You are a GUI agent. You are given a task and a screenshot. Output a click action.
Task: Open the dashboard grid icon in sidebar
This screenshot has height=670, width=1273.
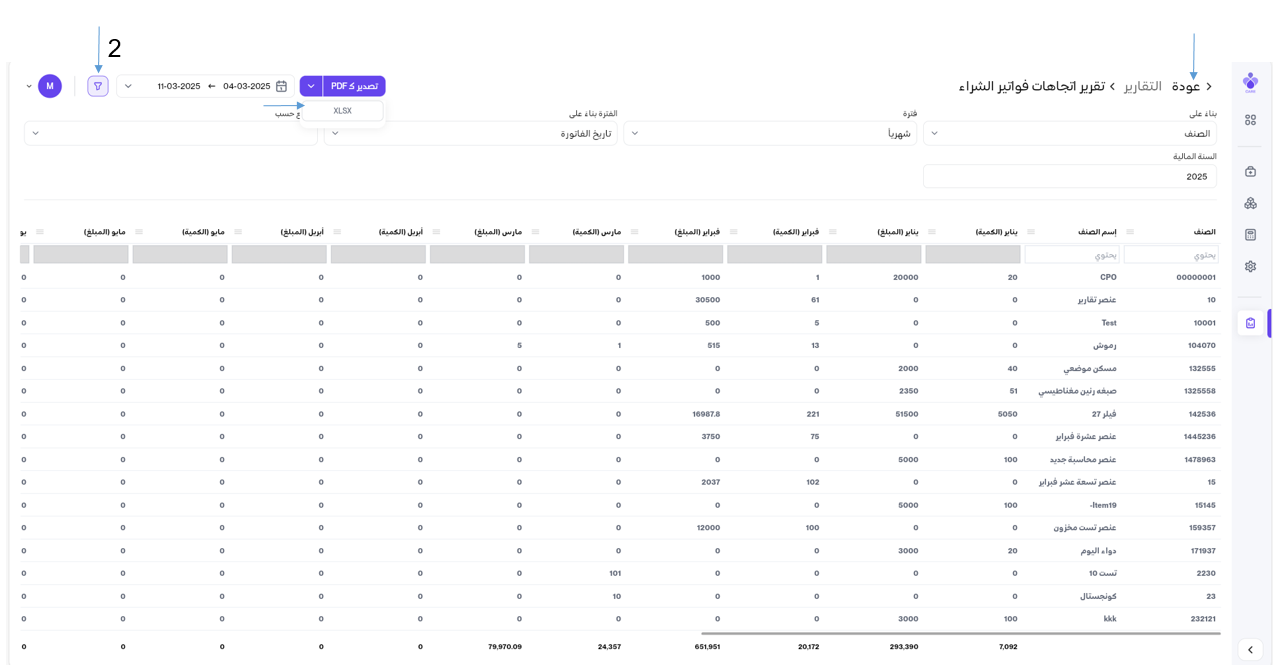coord(1250,120)
